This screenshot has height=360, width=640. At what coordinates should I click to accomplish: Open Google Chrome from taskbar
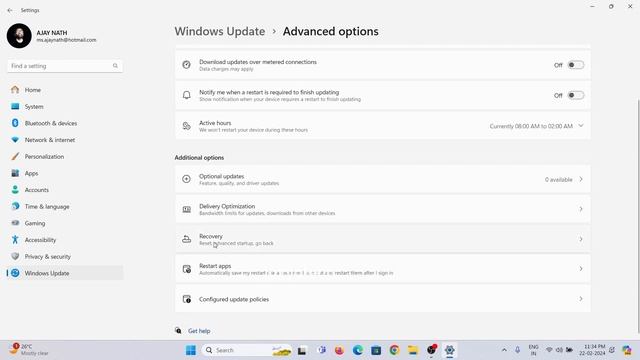(394, 350)
